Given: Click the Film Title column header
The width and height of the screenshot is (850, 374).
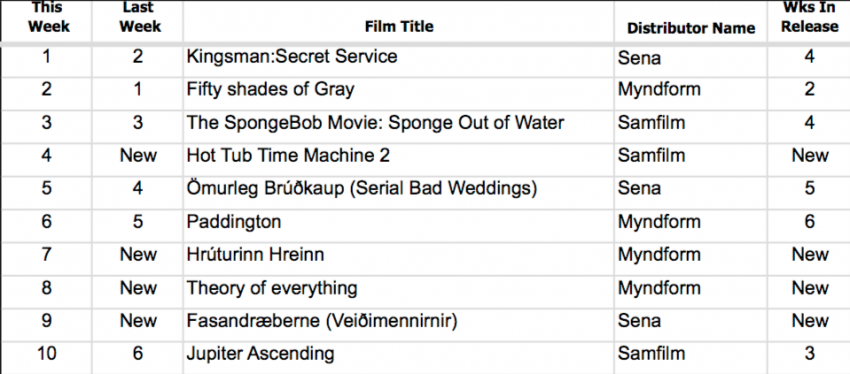Looking at the screenshot, I should [399, 26].
